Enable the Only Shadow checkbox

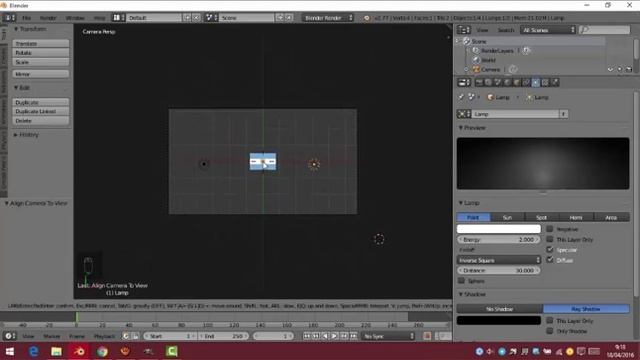coord(550,331)
